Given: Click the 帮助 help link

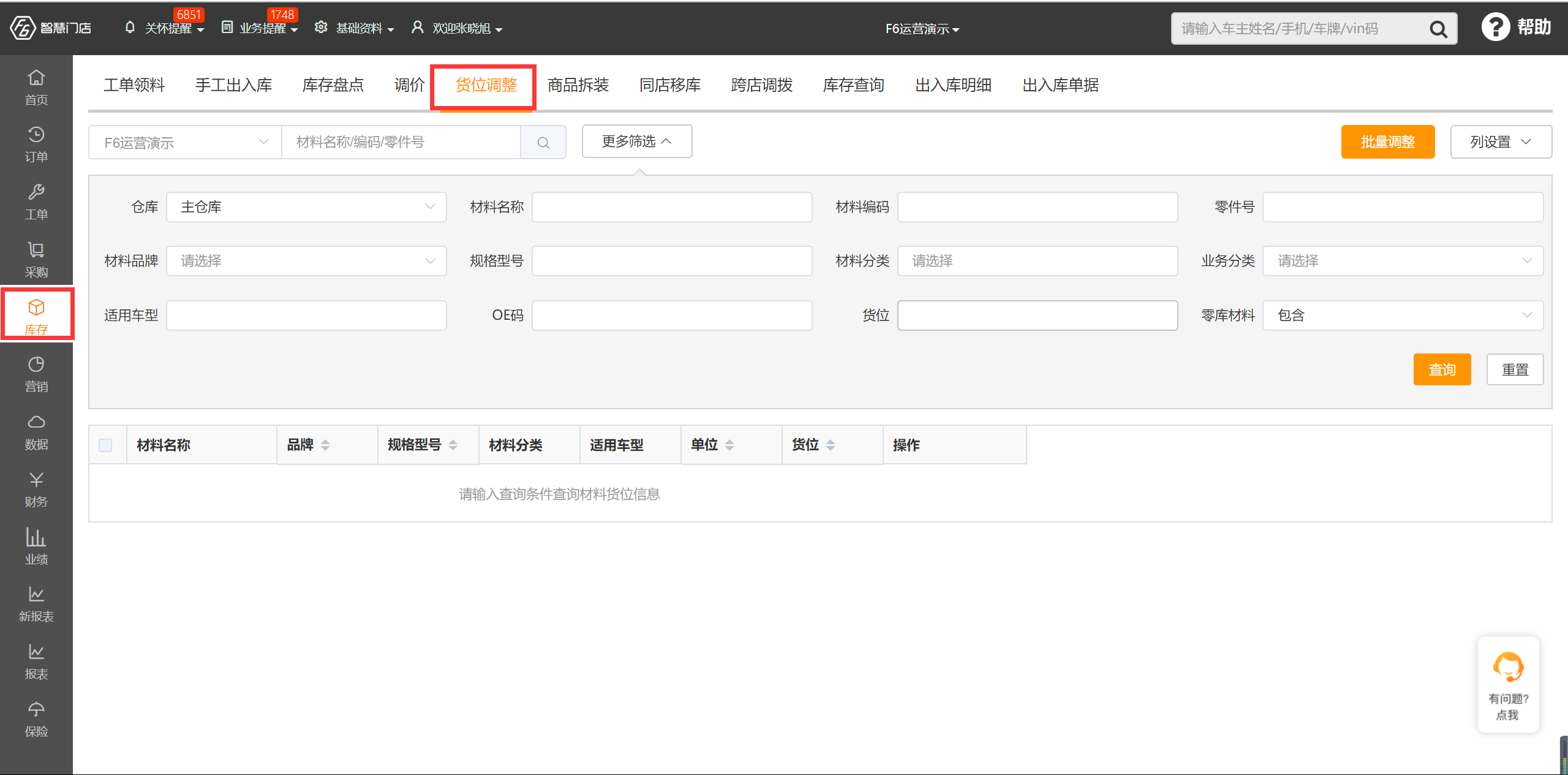Looking at the screenshot, I should point(1534,28).
